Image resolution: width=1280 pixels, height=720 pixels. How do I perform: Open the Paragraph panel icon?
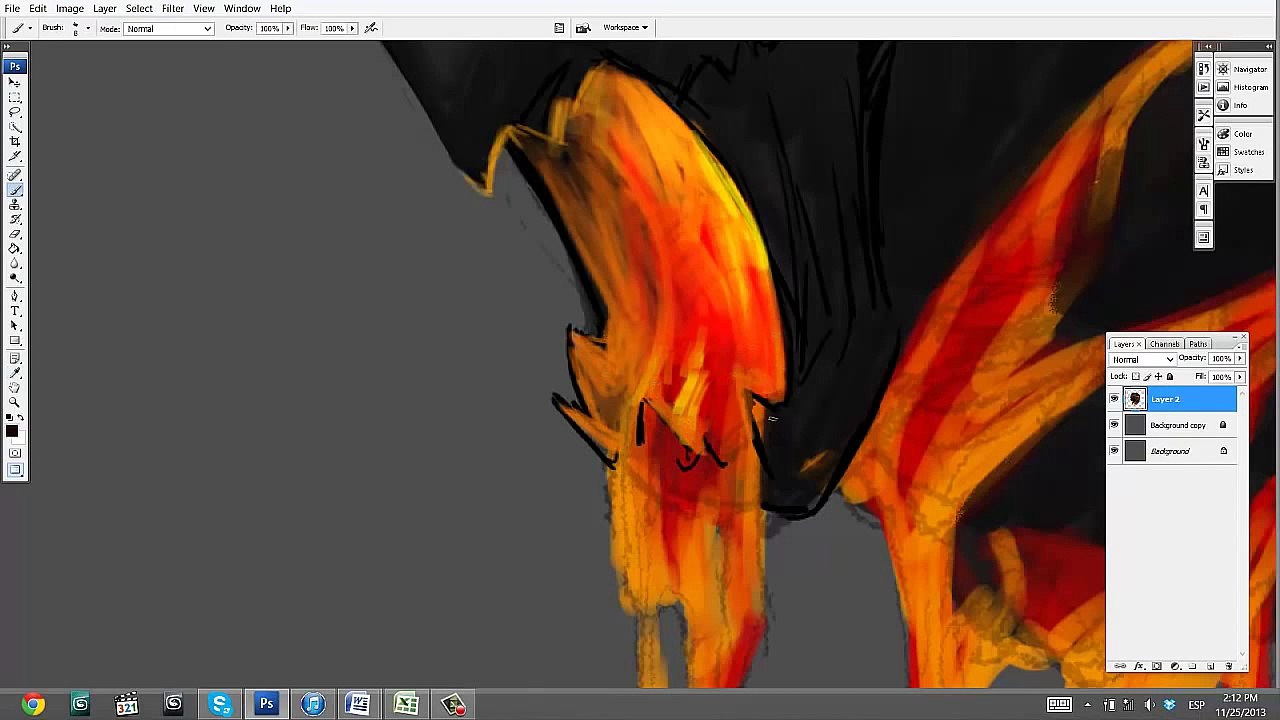[x=1204, y=209]
